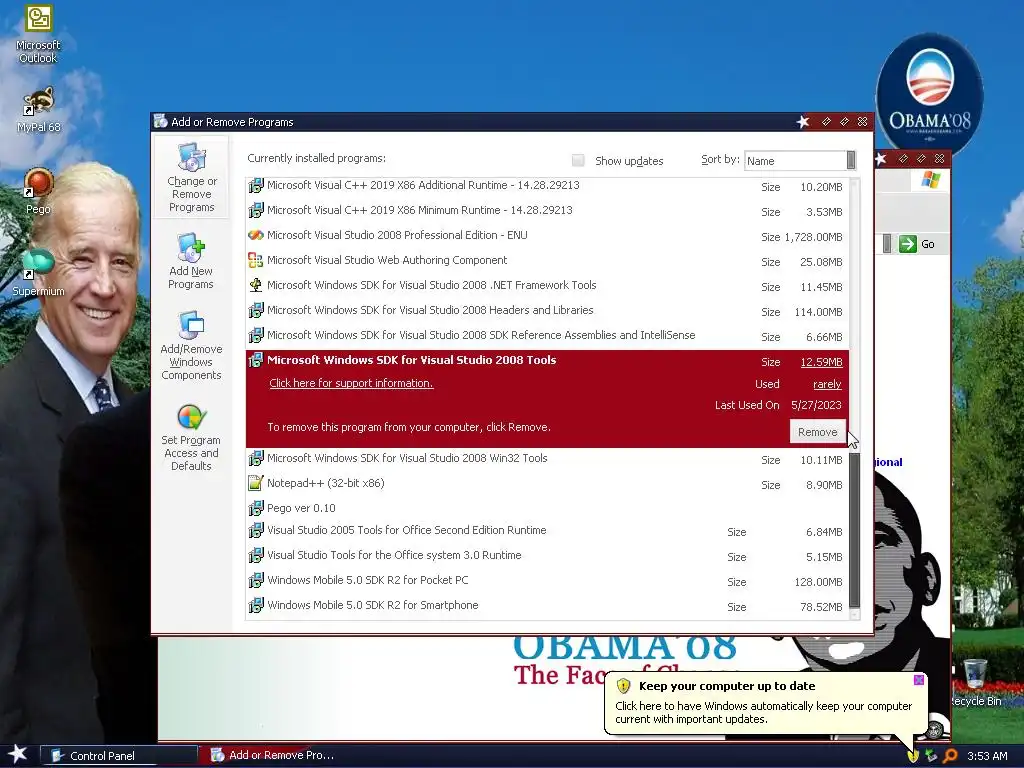1024x768 pixels.
Task: Click icon of Visual Studio 2008 Professional Edition
Action: [256, 235]
